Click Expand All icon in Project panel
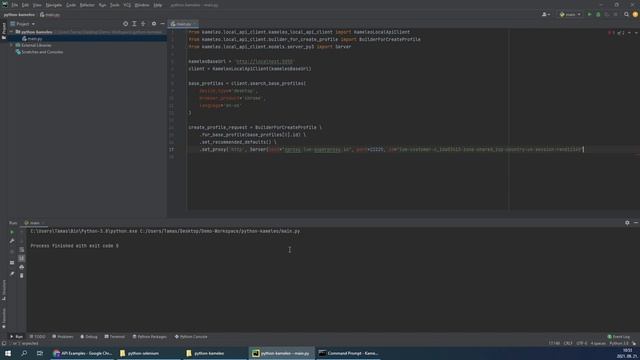 tap(134, 24)
